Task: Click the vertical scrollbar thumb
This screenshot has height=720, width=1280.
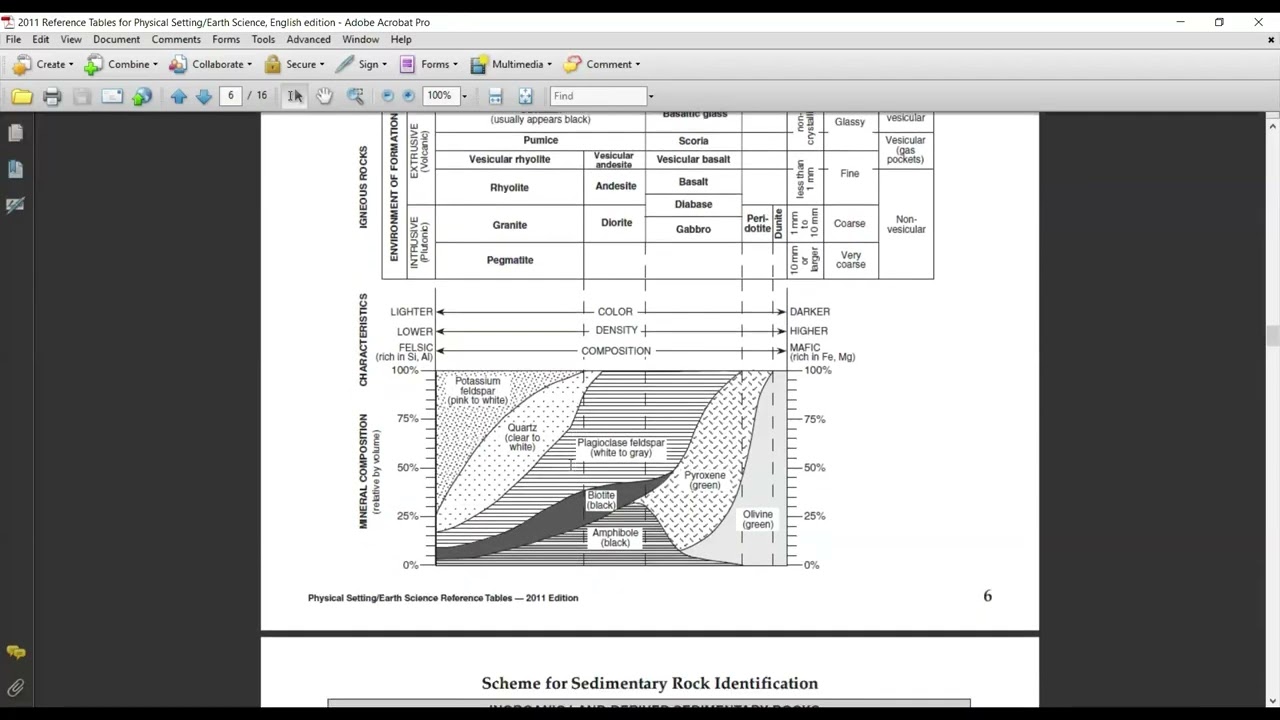Action: tap(1272, 336)
